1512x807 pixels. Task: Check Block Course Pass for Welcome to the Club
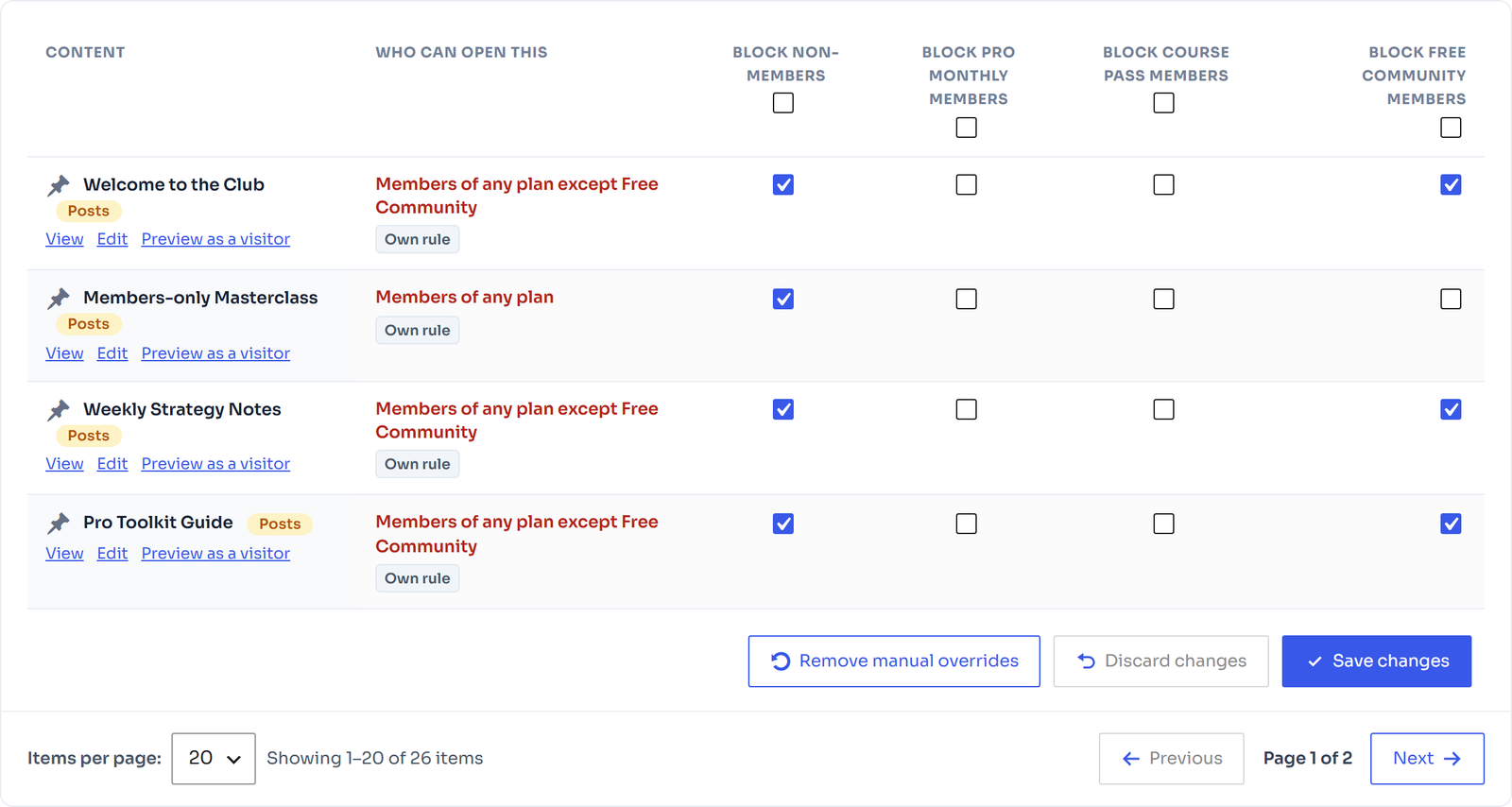pyautogui.click(x=1164, y=184)
